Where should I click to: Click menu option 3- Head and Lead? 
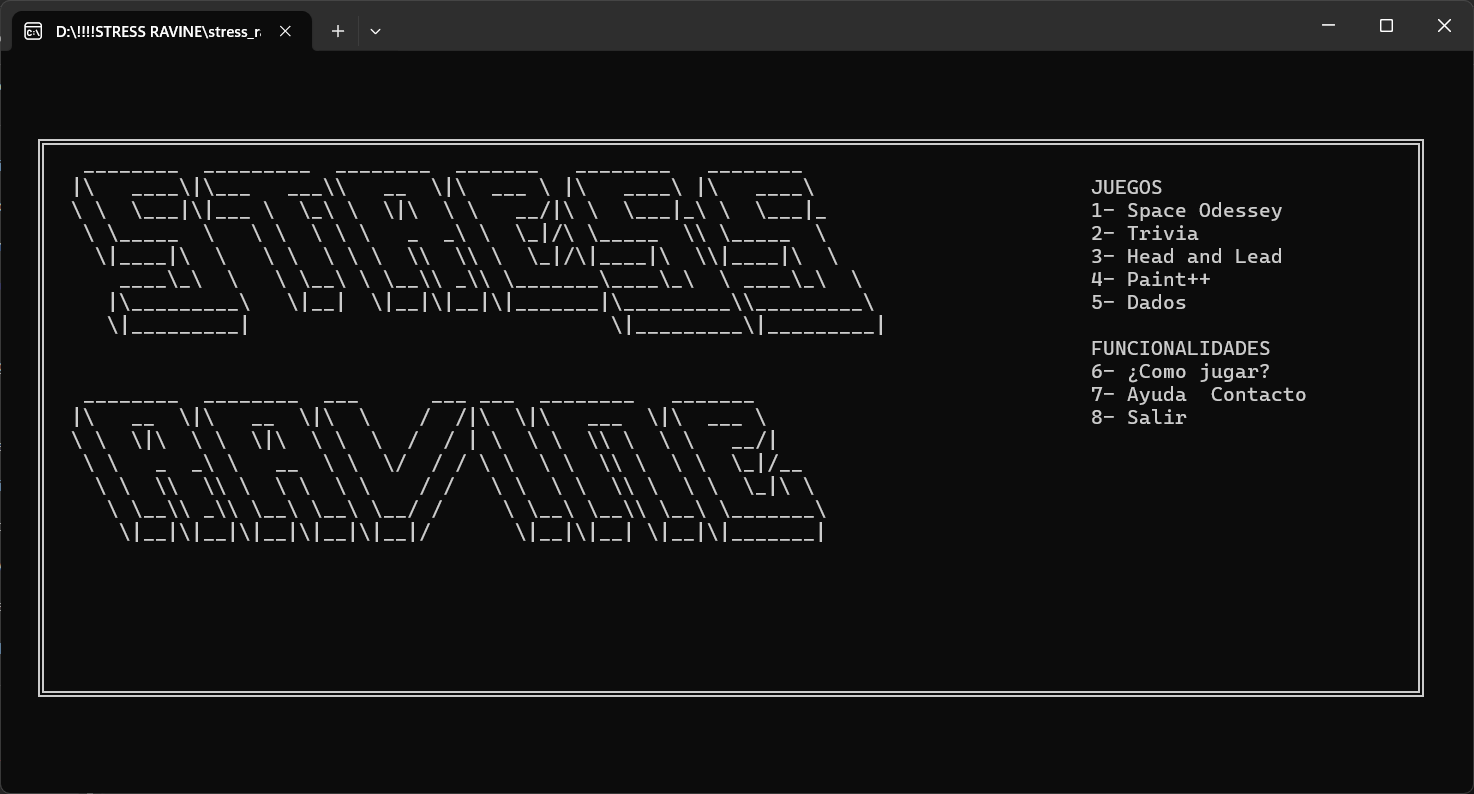point(1187,256)
